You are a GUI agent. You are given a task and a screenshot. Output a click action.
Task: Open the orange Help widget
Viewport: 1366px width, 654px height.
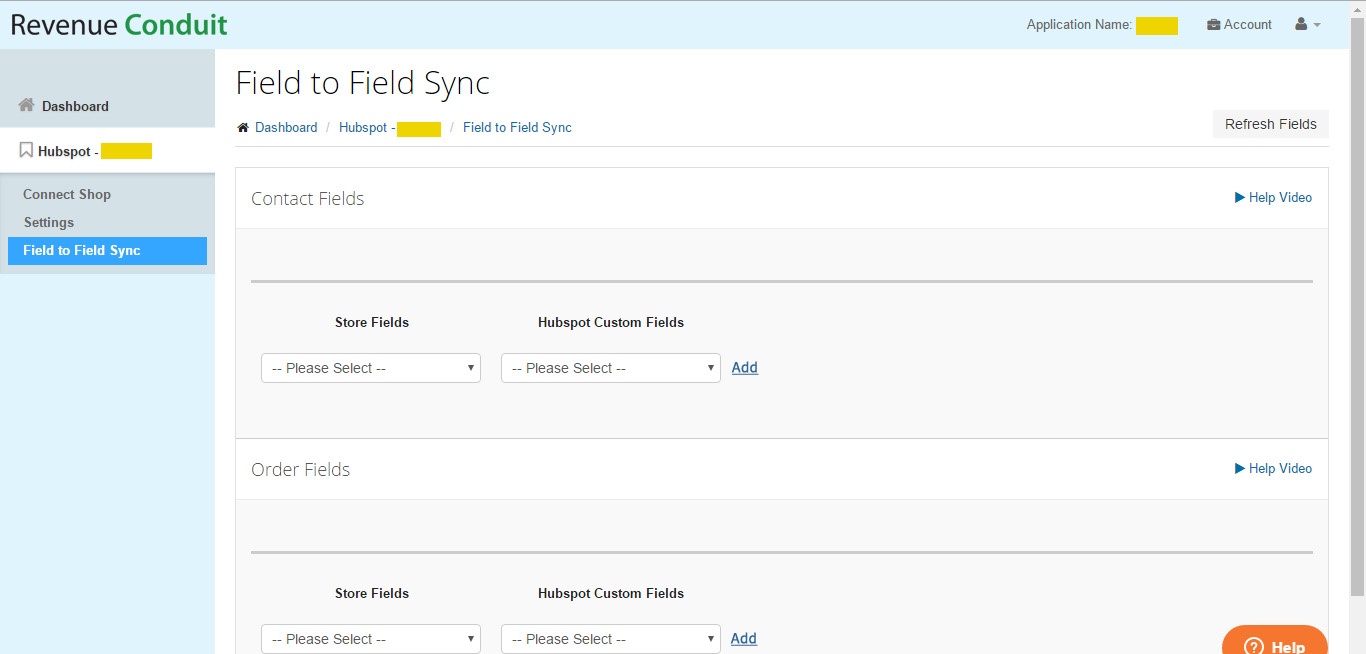click(1274, 644)
